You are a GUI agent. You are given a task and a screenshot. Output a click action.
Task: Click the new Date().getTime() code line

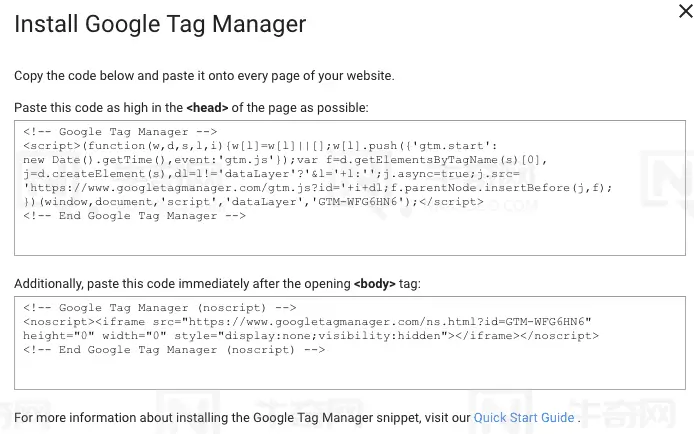[x=285, y=160]
